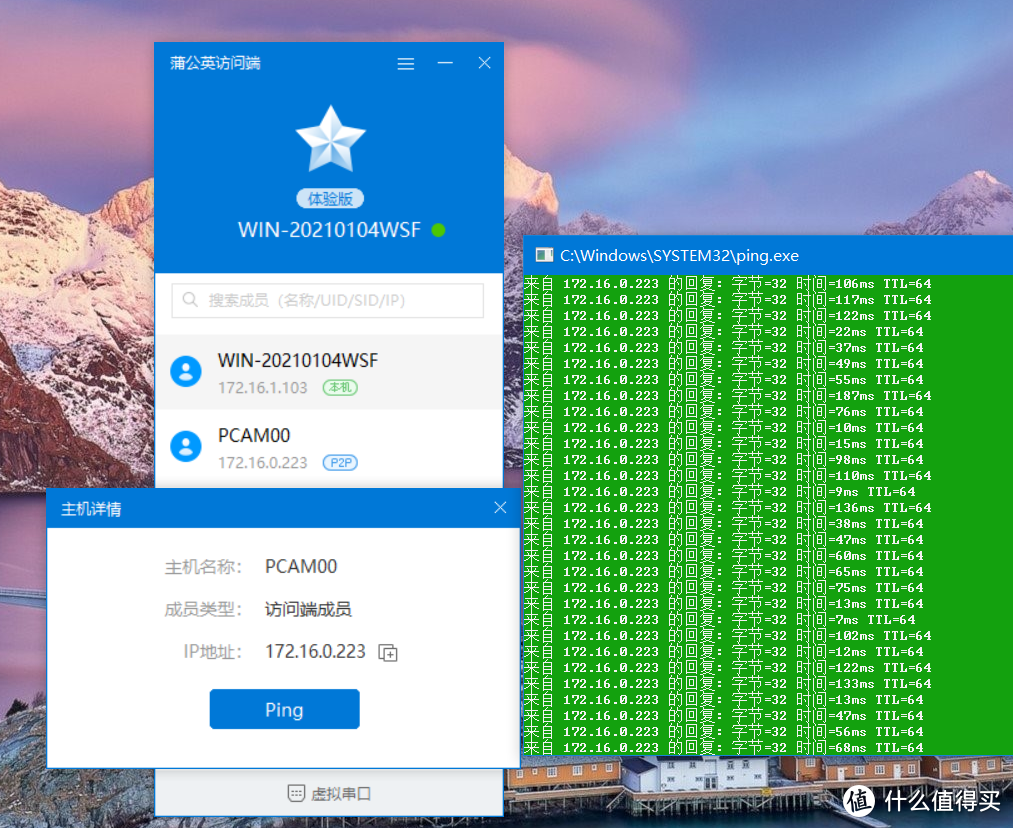Click the ping reply line with 时间=106ms
This screenshot has width=1013, height=828.
[727, 284]
